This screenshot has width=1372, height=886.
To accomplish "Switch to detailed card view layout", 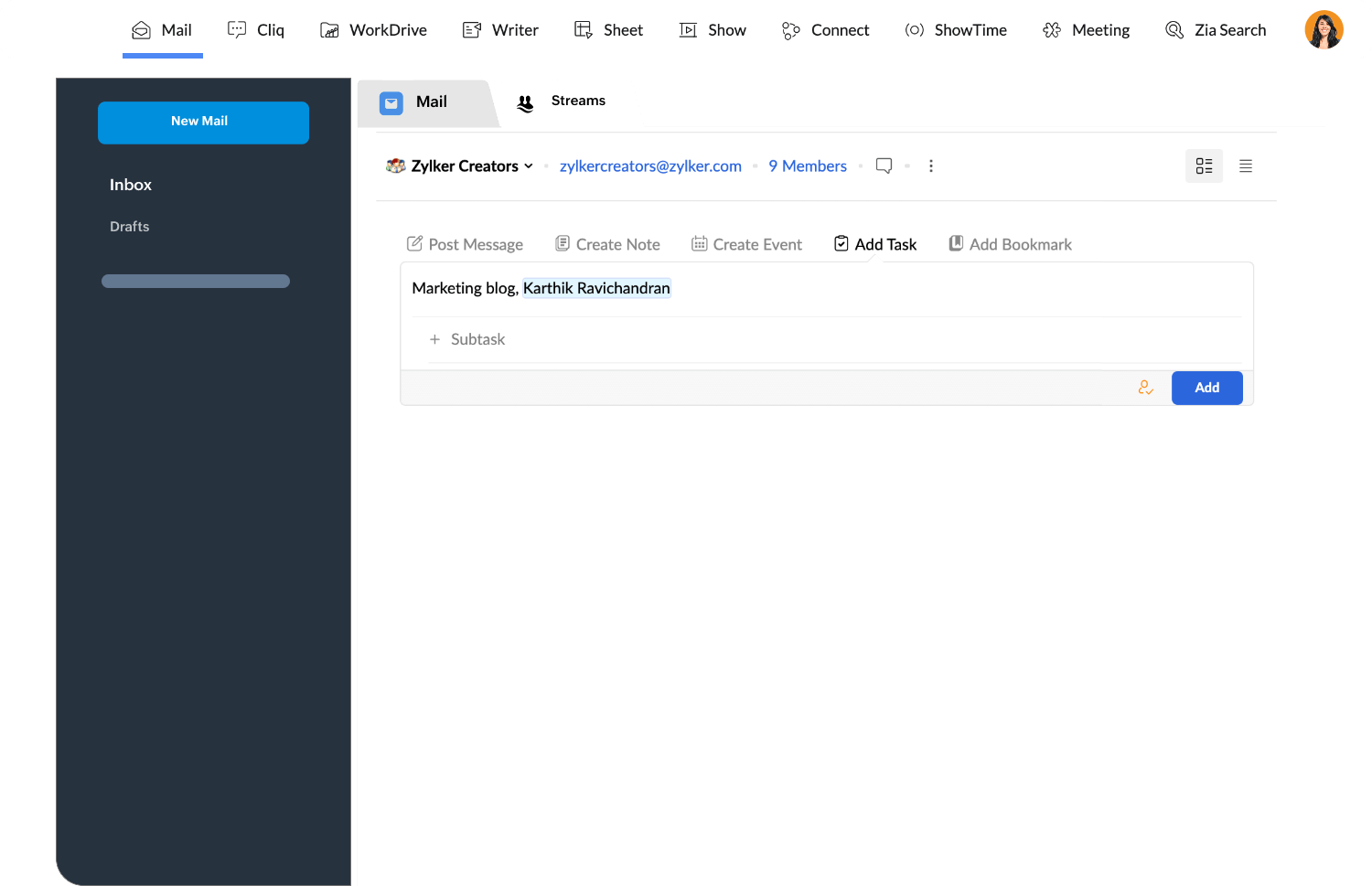I will tap(1204, 166).
